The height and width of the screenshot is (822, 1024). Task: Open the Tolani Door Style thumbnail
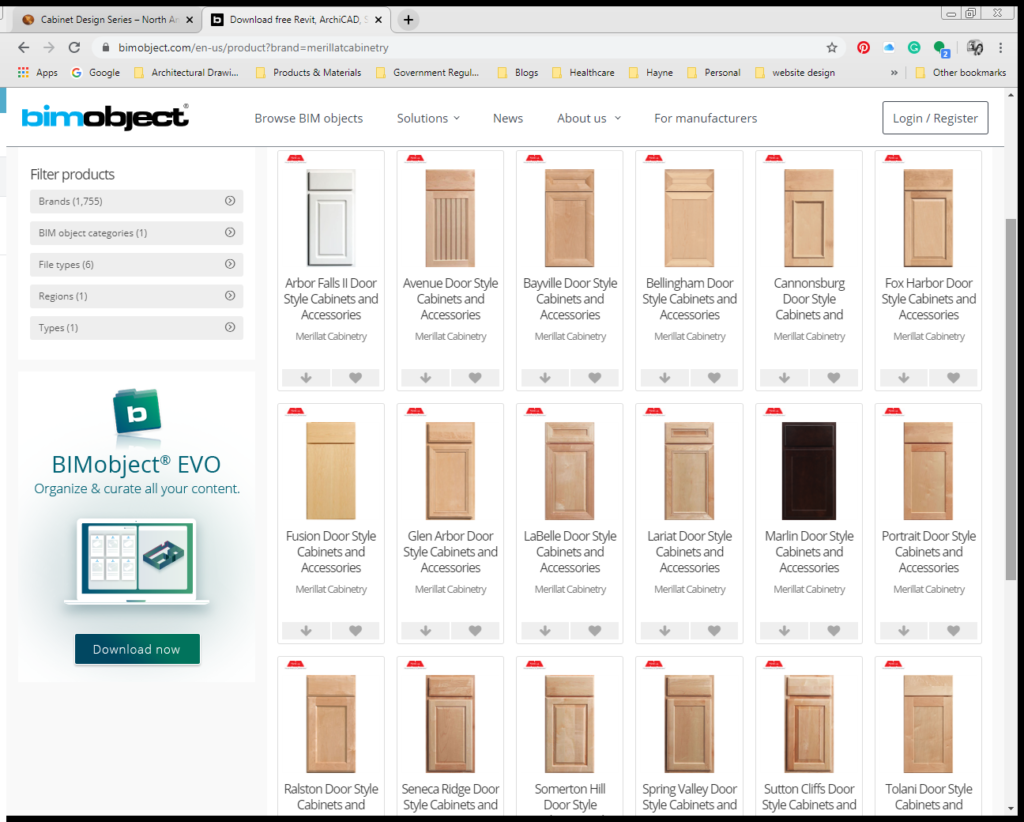928,723
